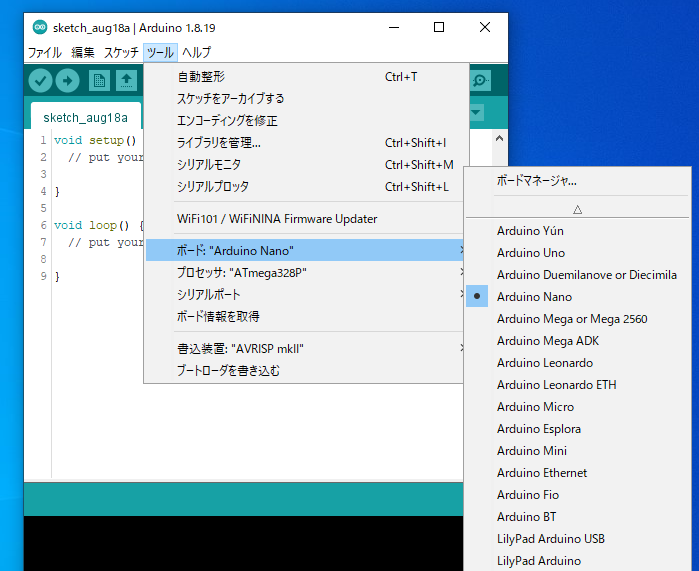
Task: Click the Arduino logo in title bar
Action: click(x=39, y=27)
